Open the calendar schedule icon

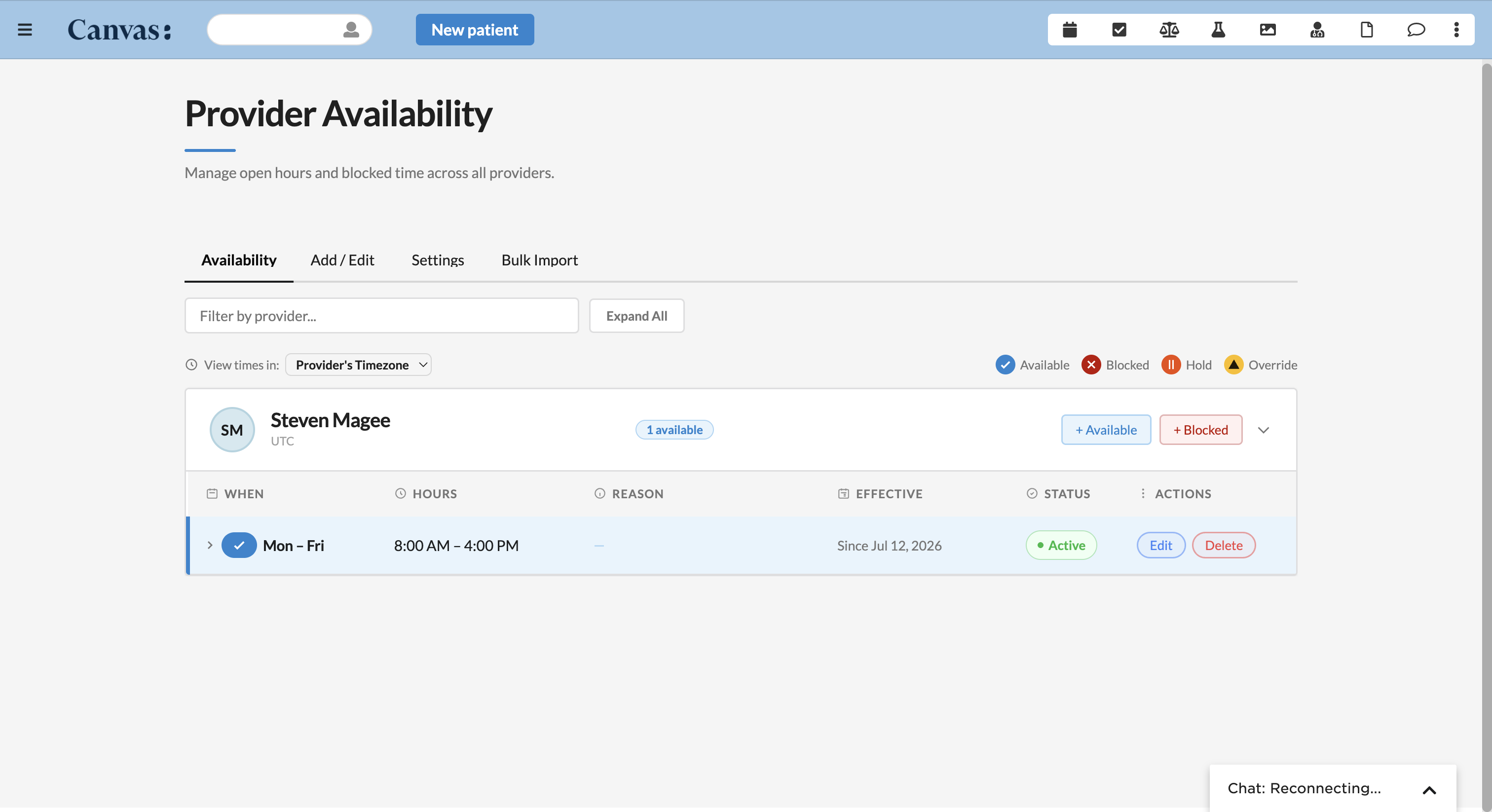pyautogui.click(x=1070, y=30)
